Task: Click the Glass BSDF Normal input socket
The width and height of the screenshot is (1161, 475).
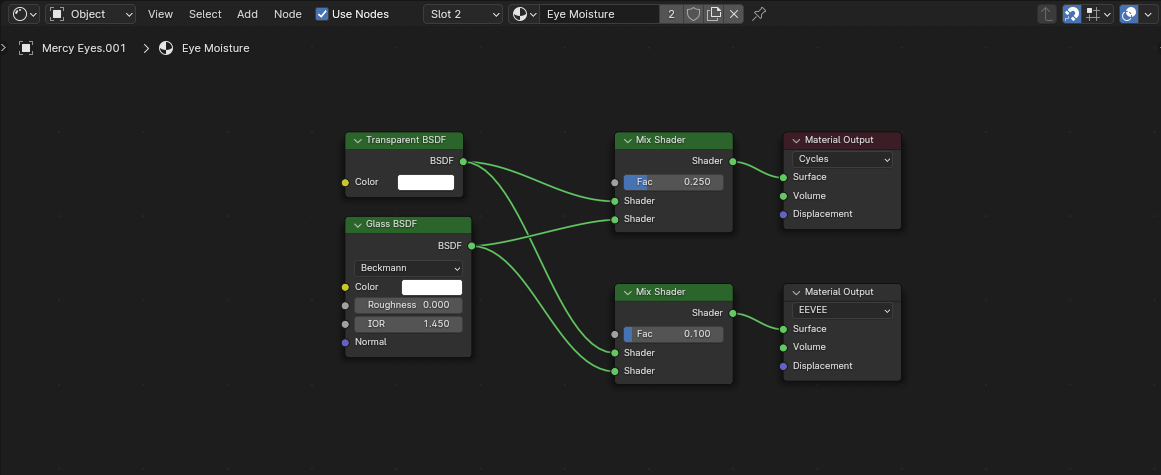Action: point(345,343)
